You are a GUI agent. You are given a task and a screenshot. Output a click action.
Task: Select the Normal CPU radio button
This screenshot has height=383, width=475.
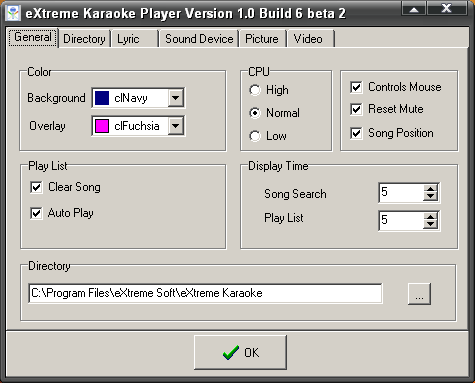[255, 113]
